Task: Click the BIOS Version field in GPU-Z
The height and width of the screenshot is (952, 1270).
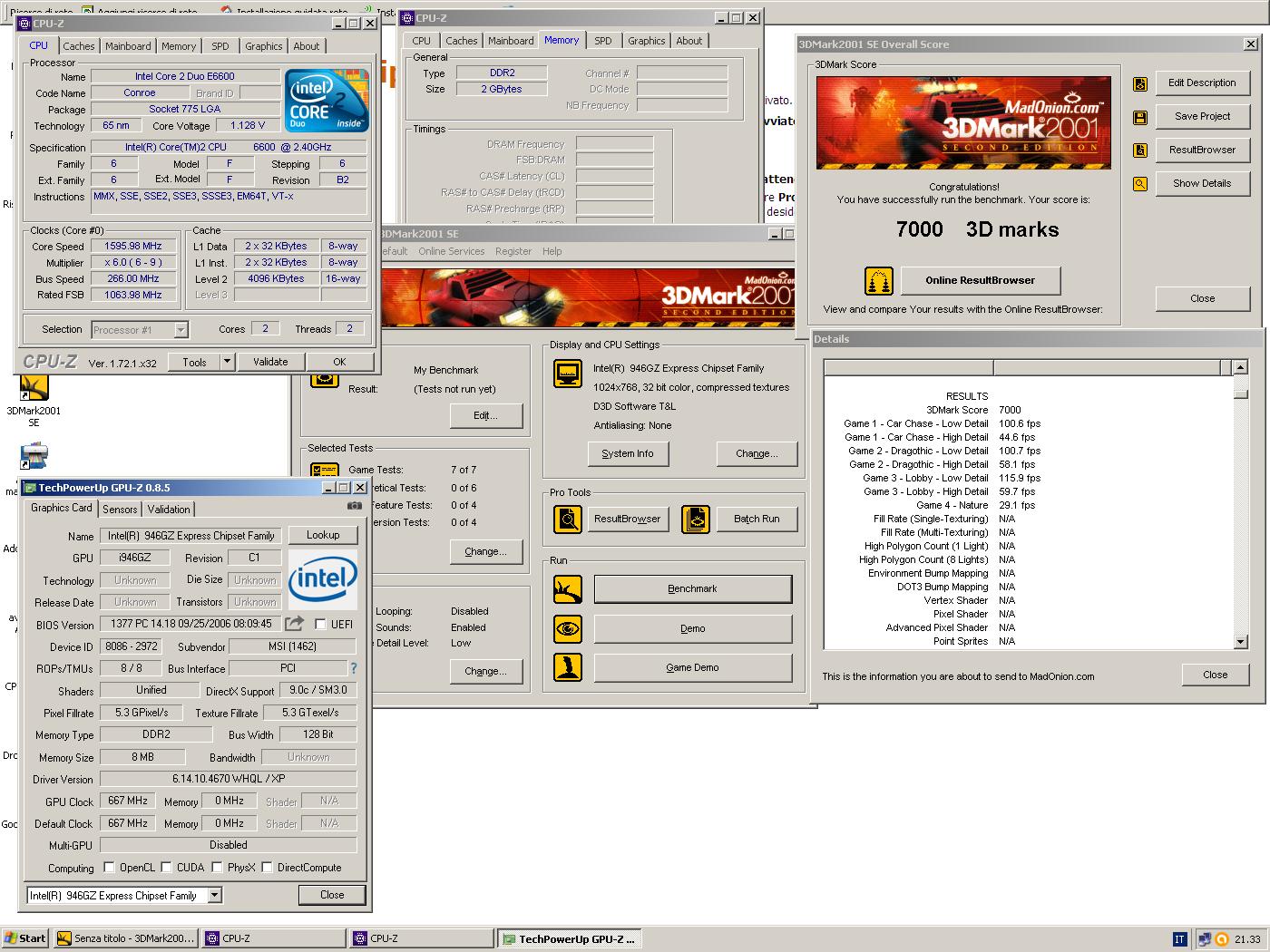Action: click(190, 624)
